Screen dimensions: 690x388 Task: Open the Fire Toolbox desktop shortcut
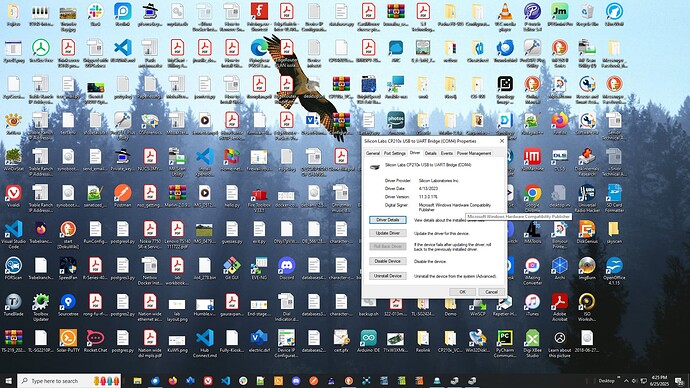(259, 198)
